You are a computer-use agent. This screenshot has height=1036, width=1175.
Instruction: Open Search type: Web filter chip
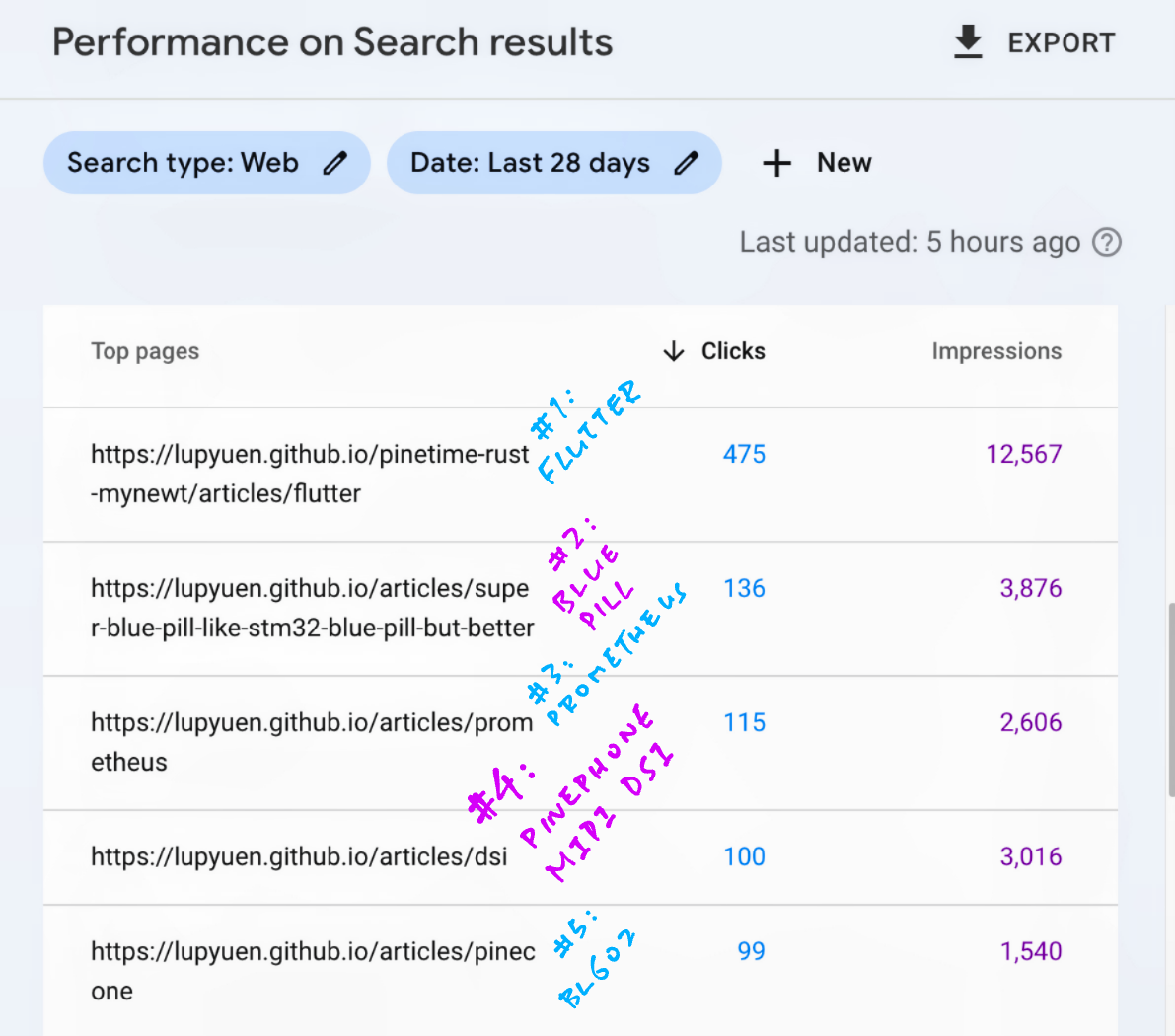pyautogui.click(x=184, y=163)
